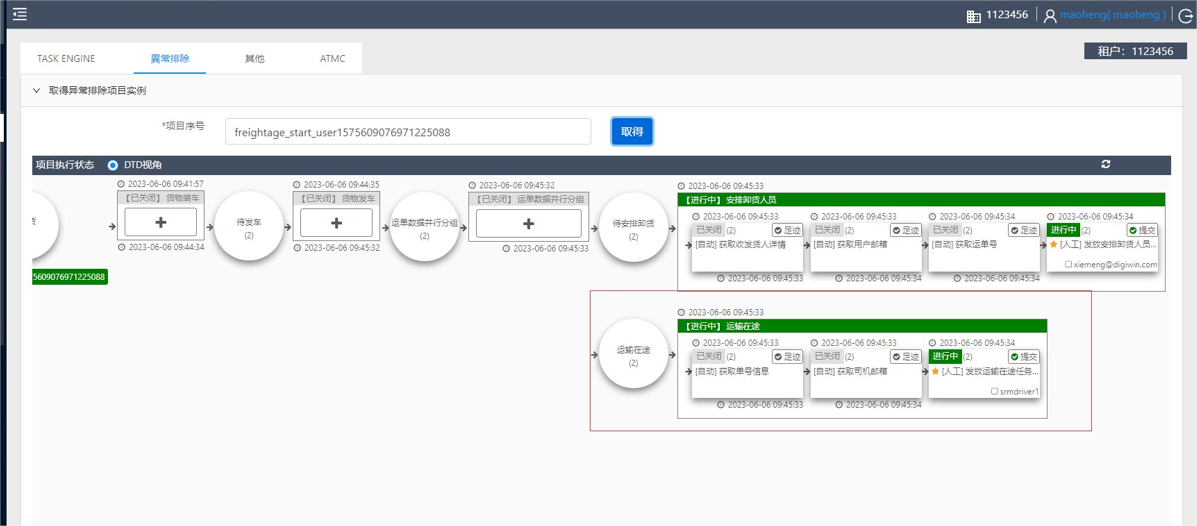Expand the first 货物装车 plus box
This screenshot has width=1197, height=526.
coord(160,222)
